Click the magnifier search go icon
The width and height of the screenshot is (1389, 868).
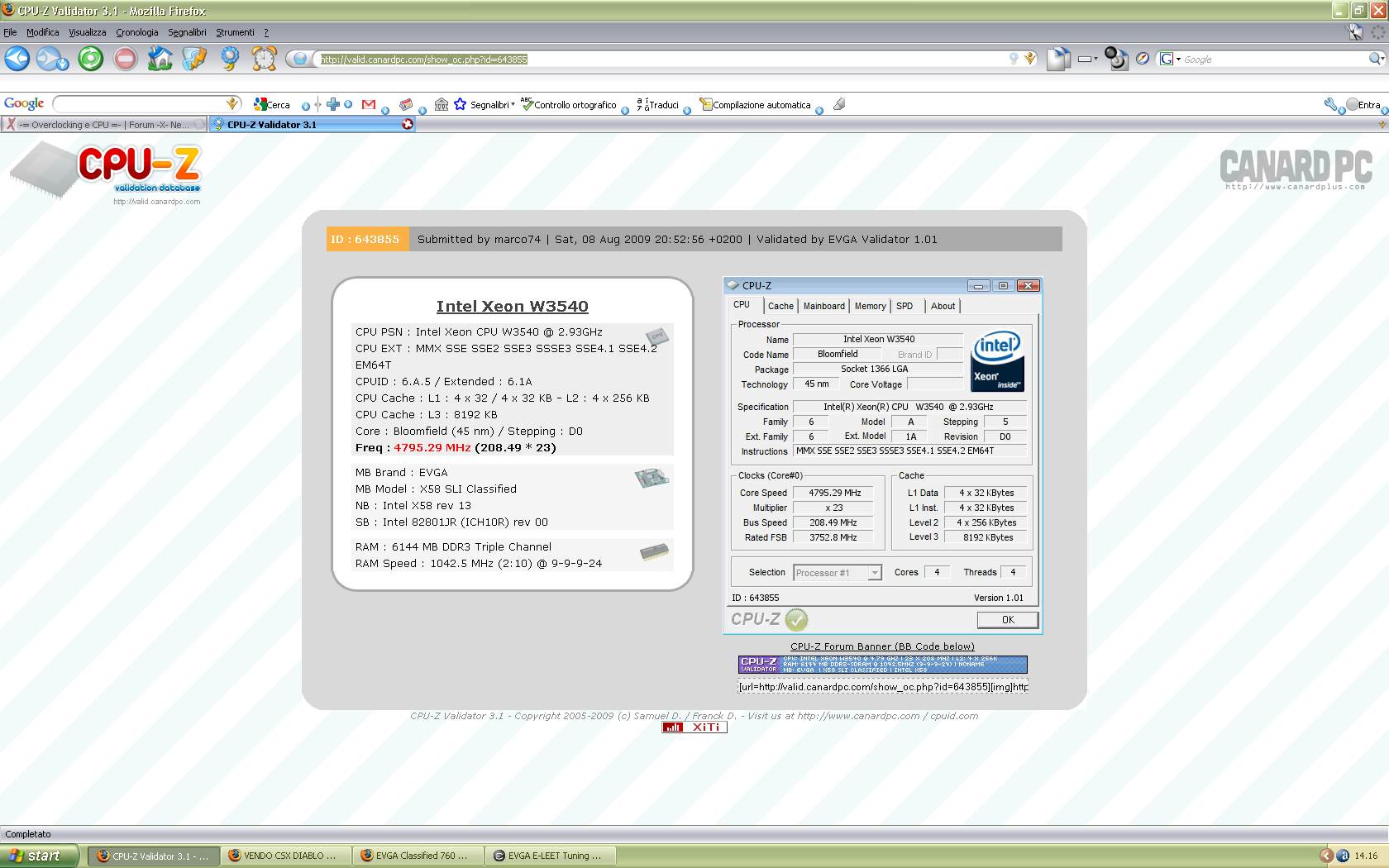1376,59
